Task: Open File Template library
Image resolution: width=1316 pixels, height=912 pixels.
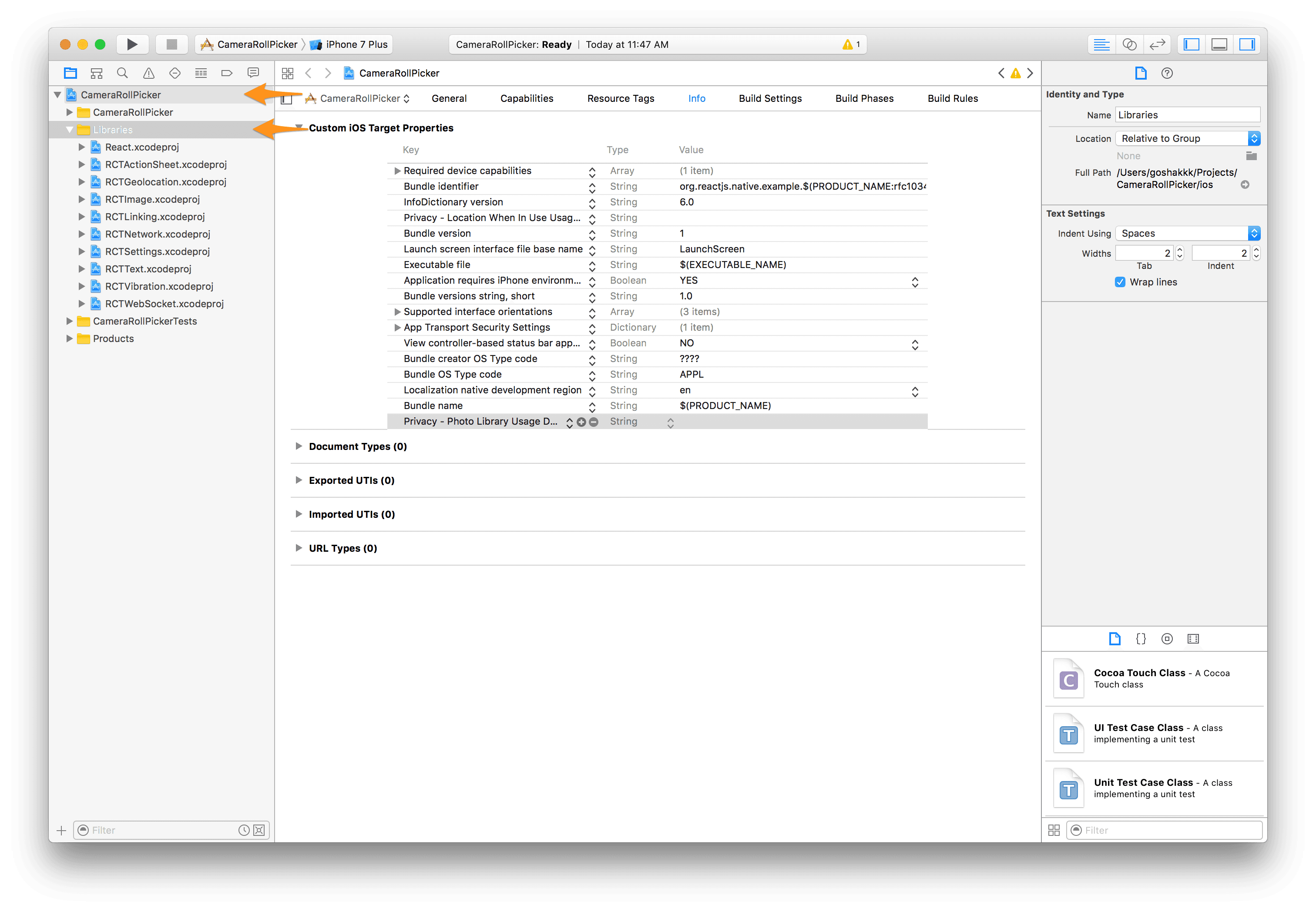Action: coord(1114,639)
